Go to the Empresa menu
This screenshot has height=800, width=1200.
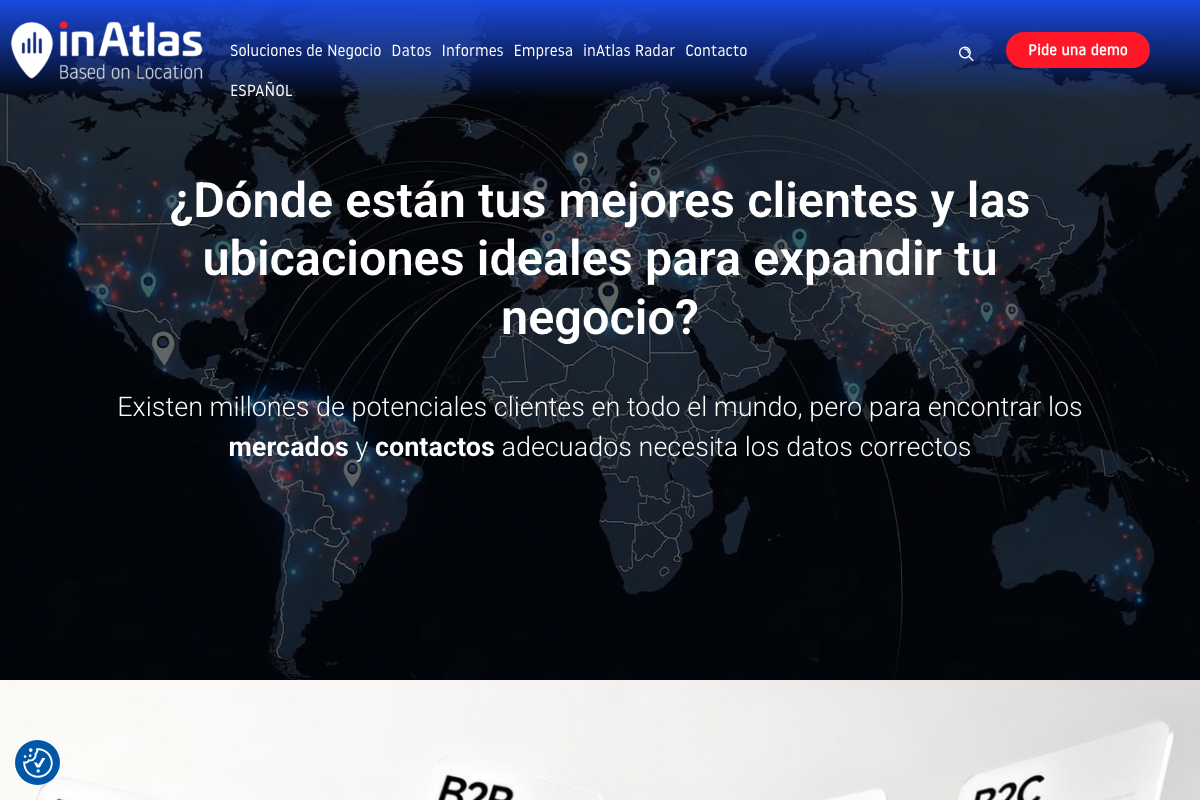[543, 51]
